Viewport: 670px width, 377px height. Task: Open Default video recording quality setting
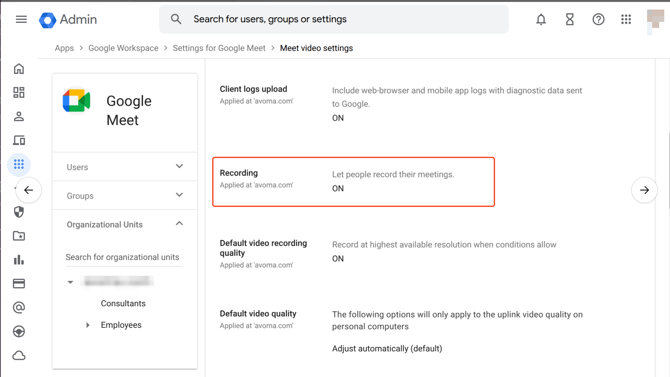(263, 248)
